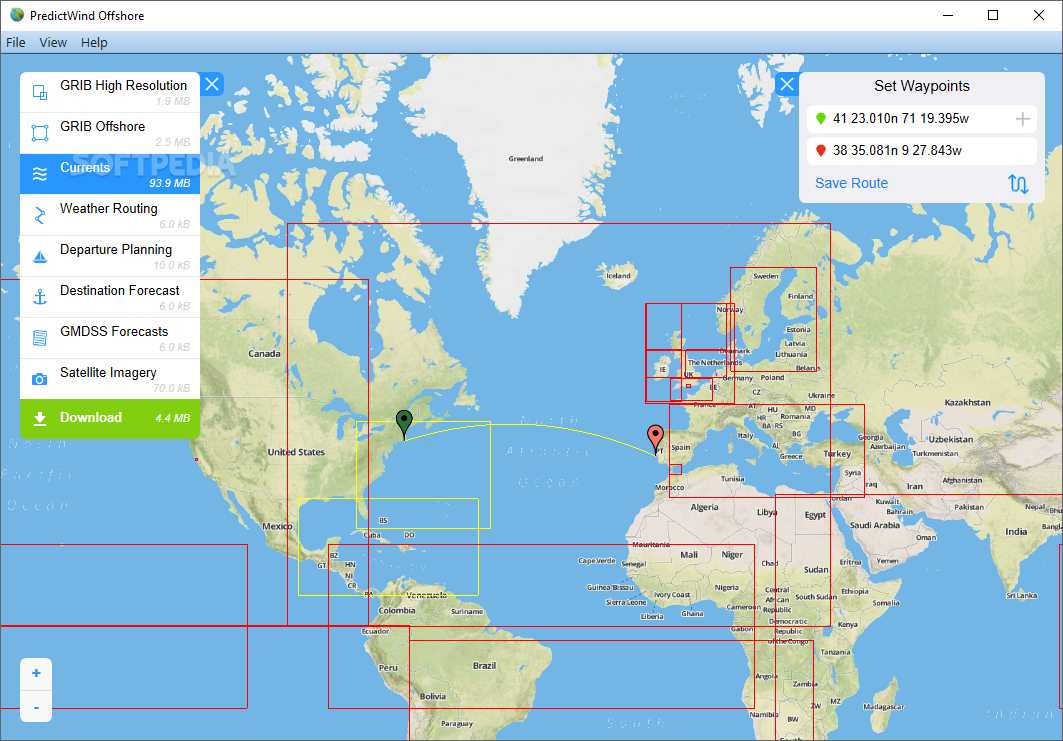Open the Satellite Imagery option
The image size is (1063, 741).
pos(110,380)
